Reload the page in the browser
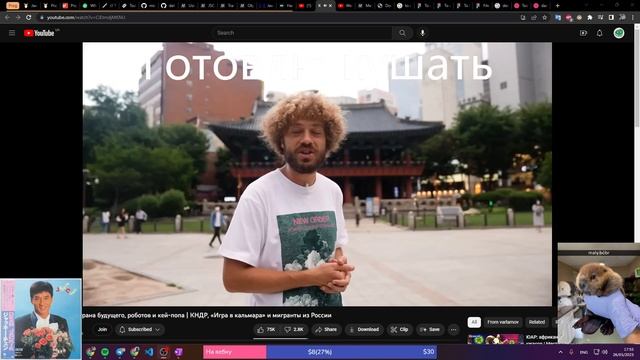The width and height of the screenshot is (640, 360). pos(29,18)
